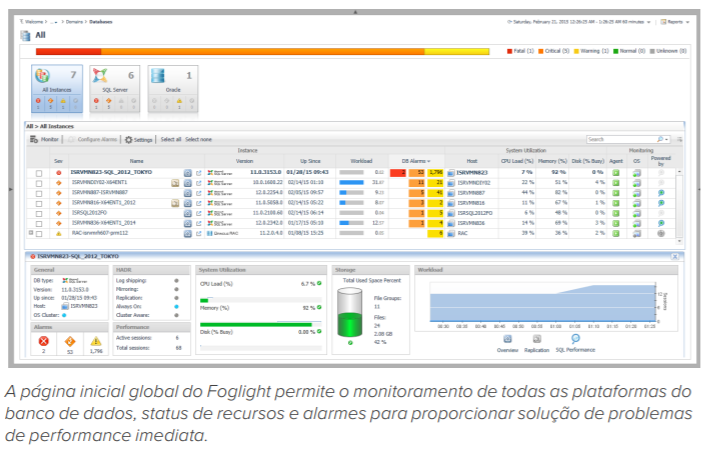Check the box for ISRVMN823-SQL_2012_TOKYO row
The image size is (710, 452).
pos(39,174)
